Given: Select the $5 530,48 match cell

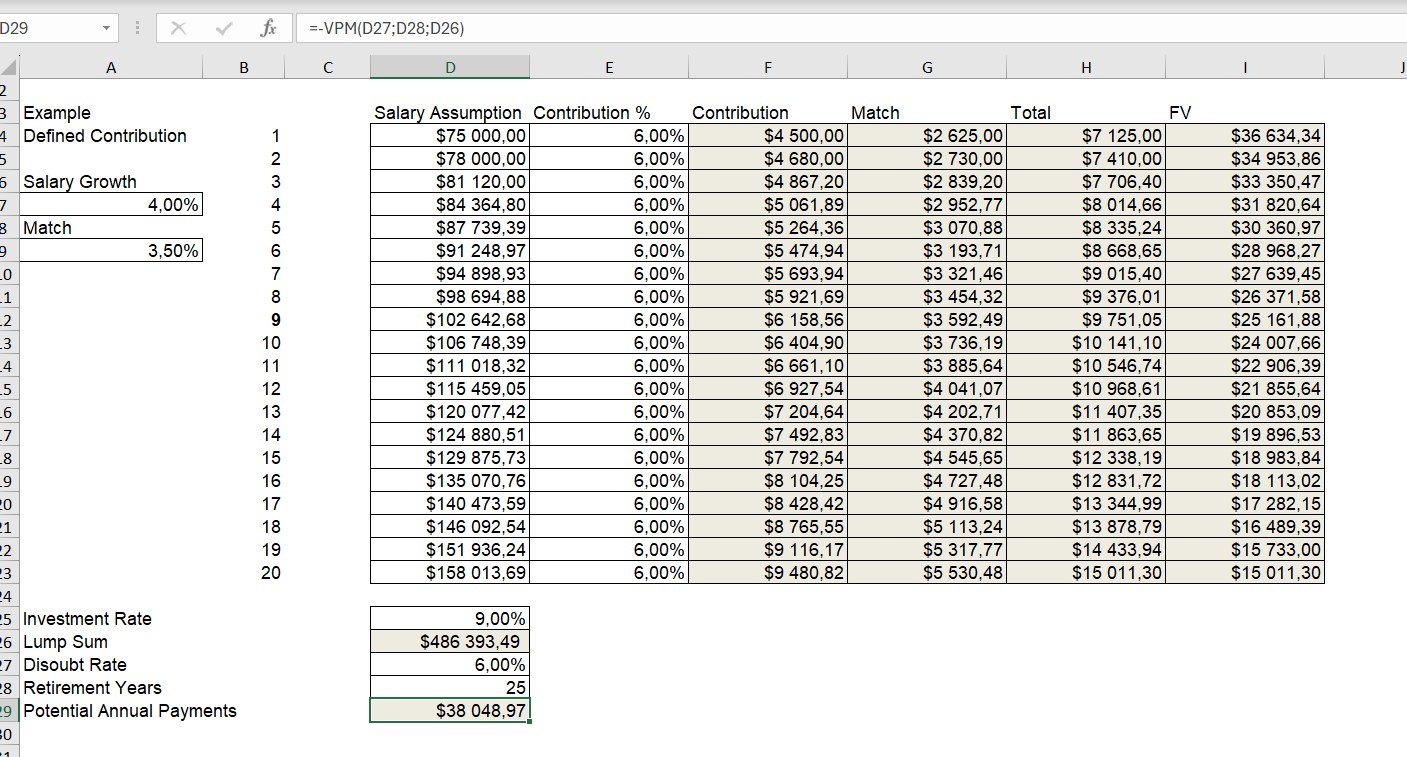Looking at the screenshot, I should [x=927, y=573].
